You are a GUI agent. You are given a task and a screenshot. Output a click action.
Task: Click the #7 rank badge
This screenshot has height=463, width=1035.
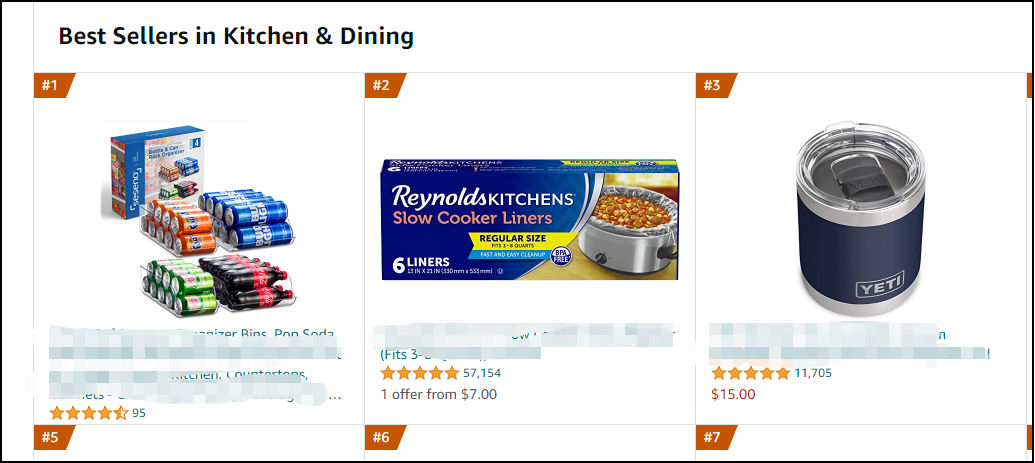pyautogui.click(x=712, y=437)
